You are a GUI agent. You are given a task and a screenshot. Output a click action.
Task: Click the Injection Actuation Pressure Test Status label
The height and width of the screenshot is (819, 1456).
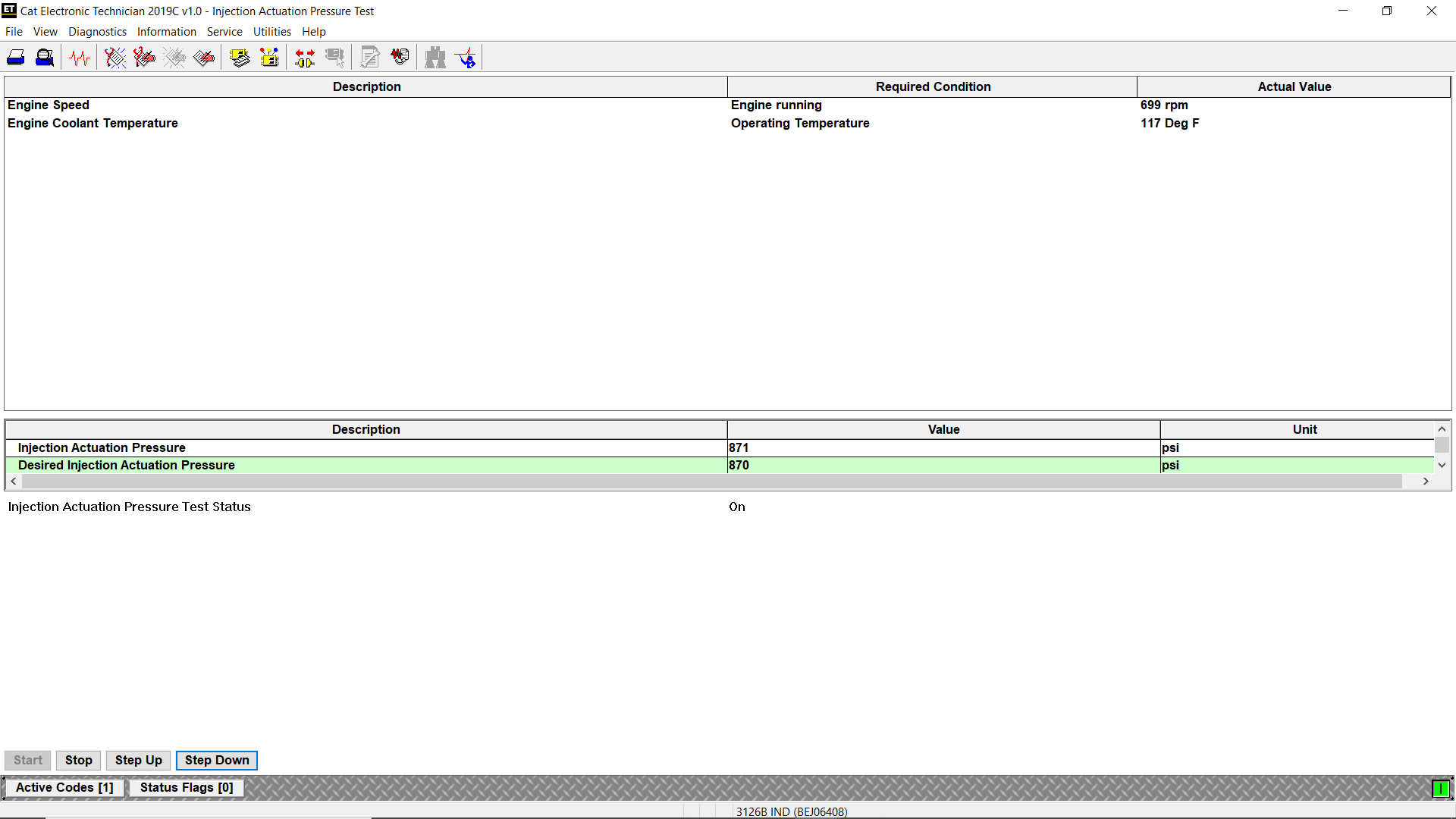(x=129, y=507)
